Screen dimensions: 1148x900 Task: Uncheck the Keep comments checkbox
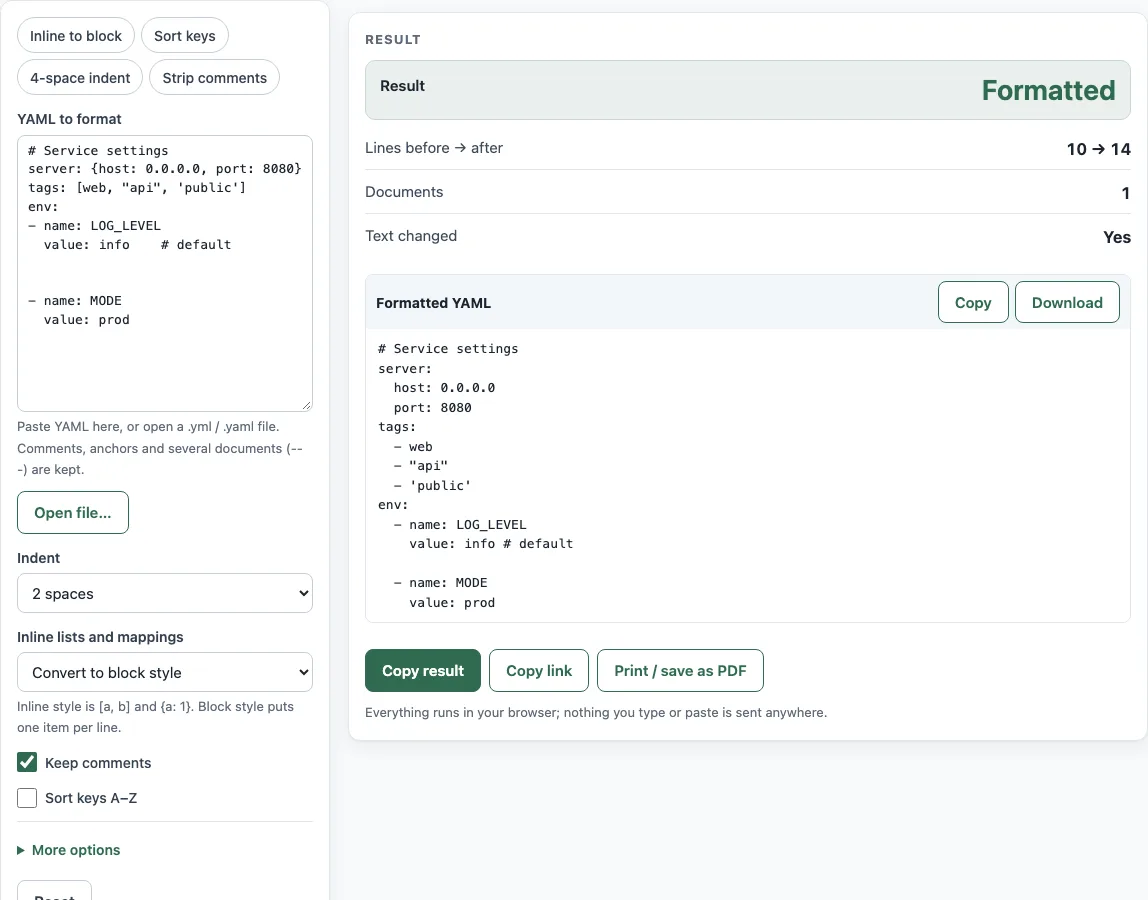tap(27, 762)
